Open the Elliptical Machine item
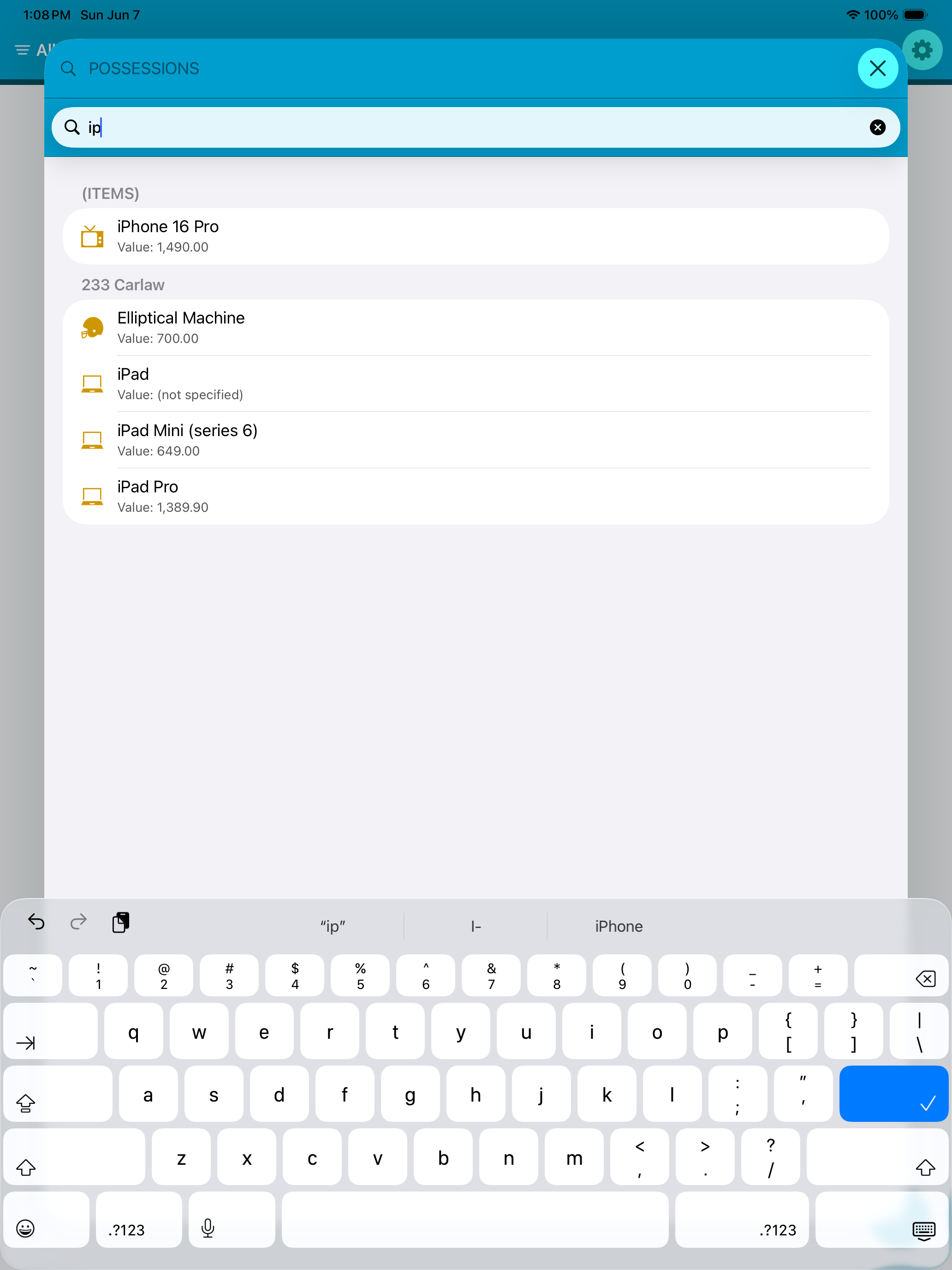Image resolution: width=952 pixels, height=1270 pixels. 476,327
